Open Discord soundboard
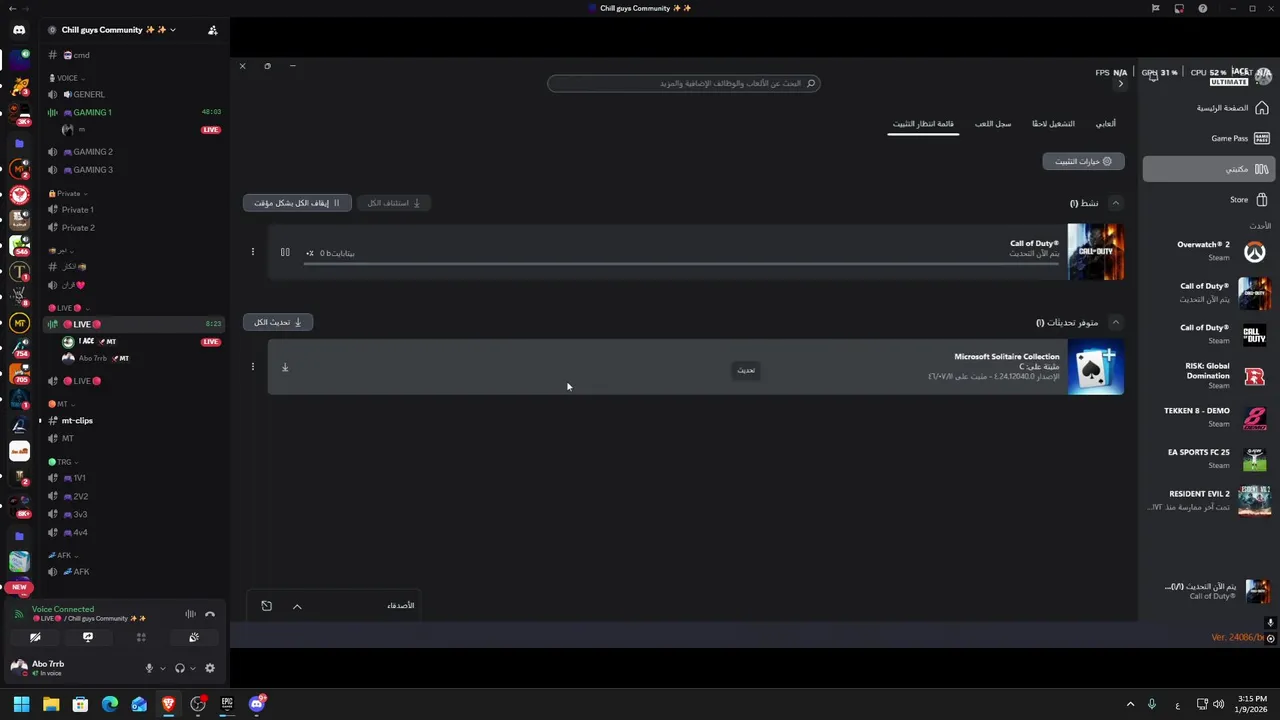1280x720 pixels. point(194,637)
